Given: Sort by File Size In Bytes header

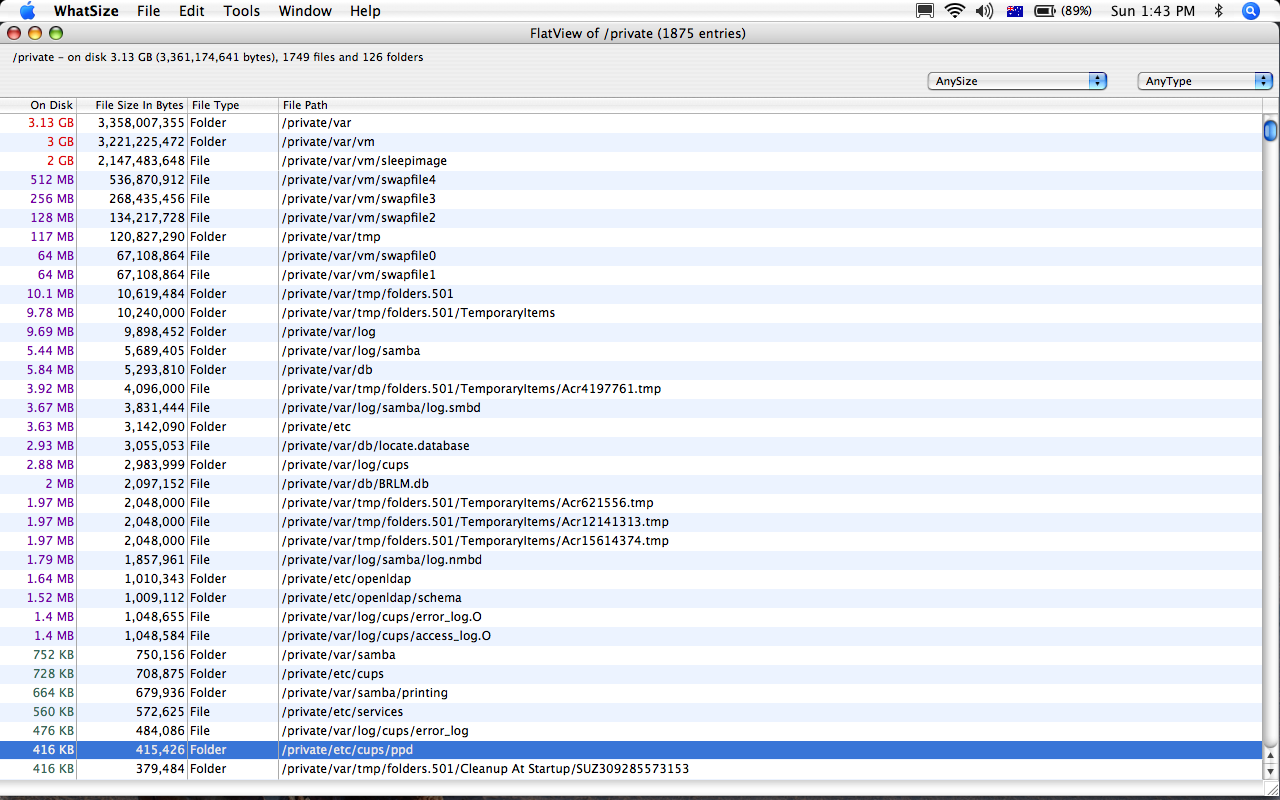Looking at the screenshot, I should 132,105.
